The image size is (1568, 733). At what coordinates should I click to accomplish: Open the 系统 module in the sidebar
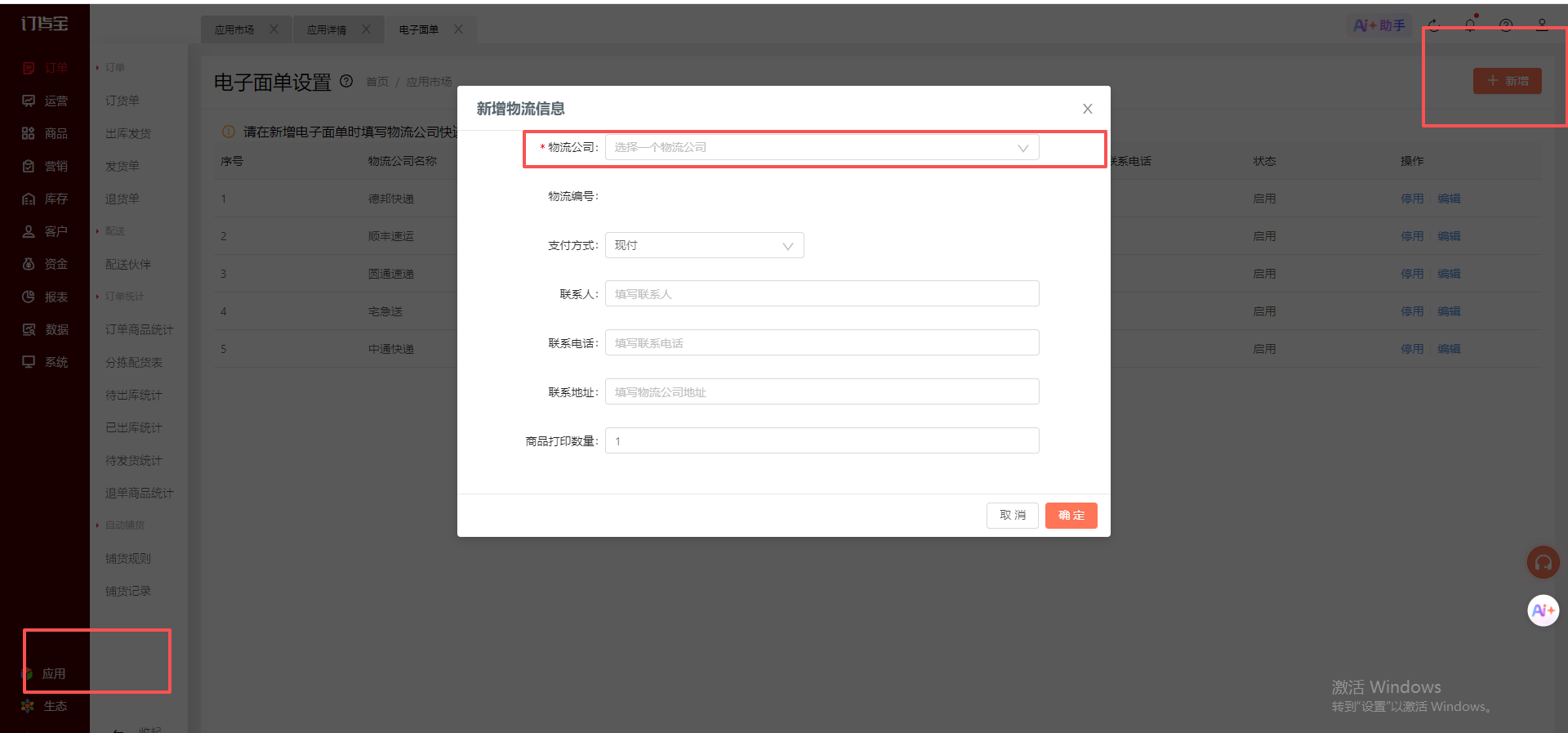(x=45, y=362)
